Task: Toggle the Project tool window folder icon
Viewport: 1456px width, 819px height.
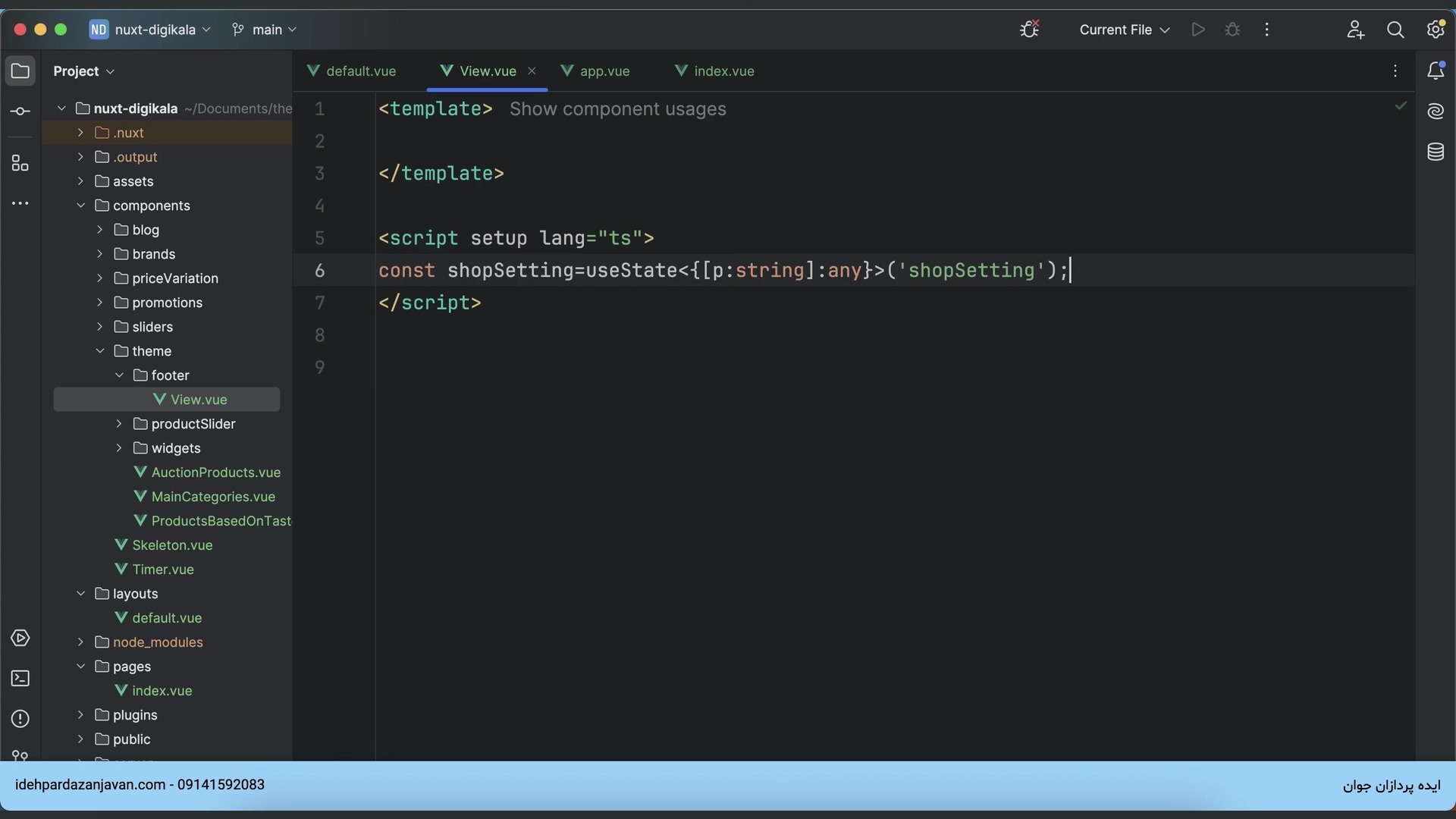Action: 20,71
